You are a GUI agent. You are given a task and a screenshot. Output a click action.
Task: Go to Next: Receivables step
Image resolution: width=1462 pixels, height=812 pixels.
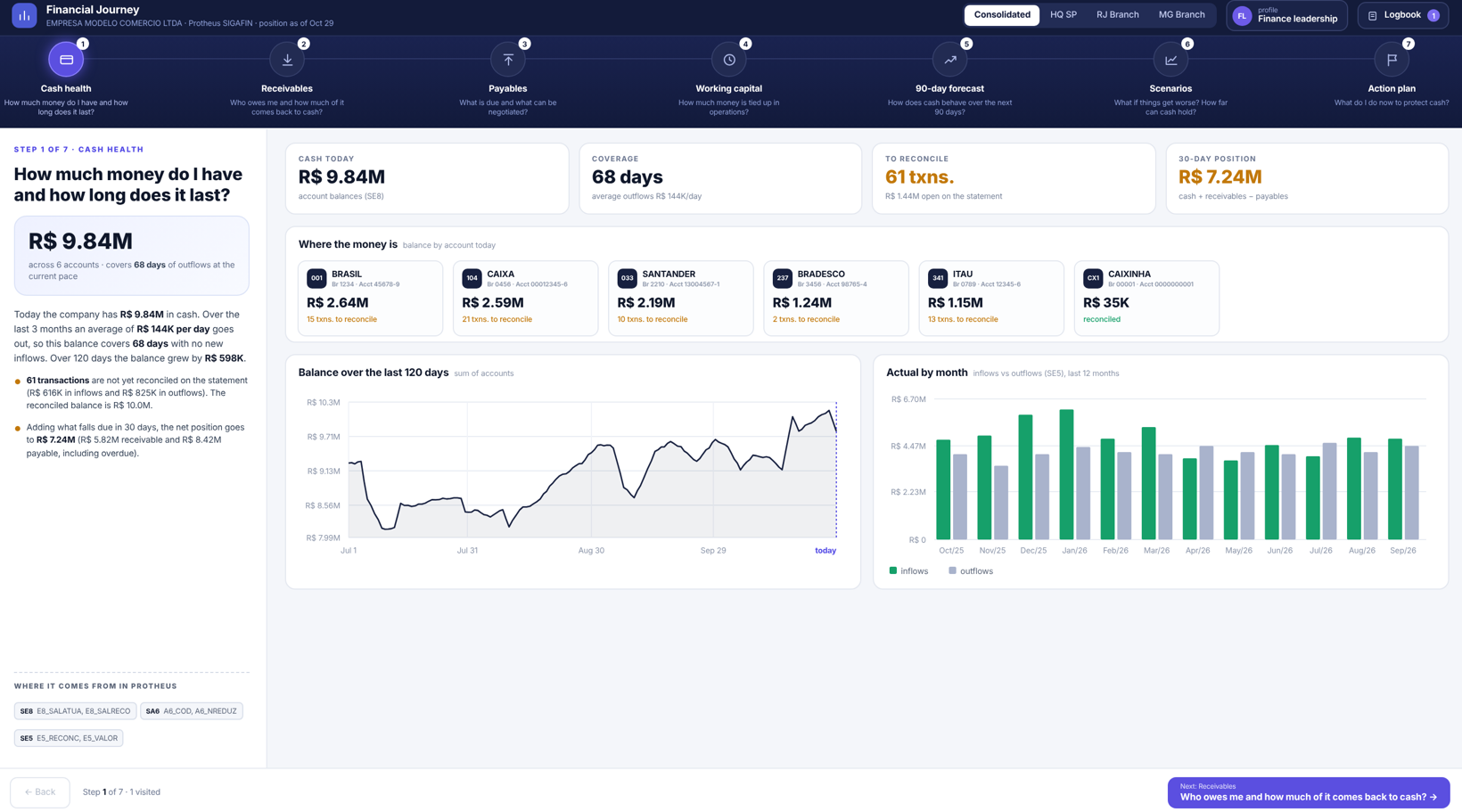tap(1309, 792)
